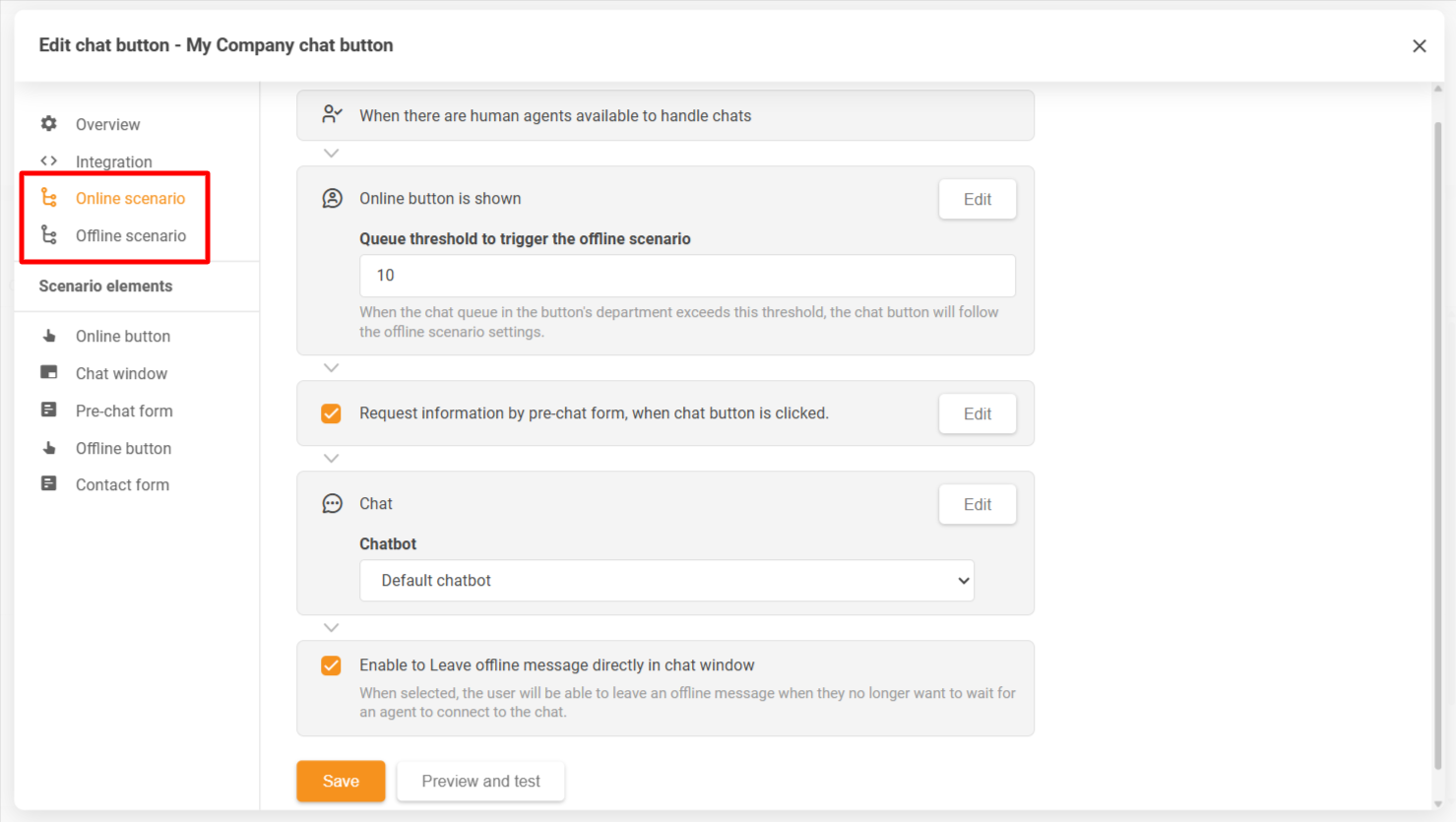This screenshot has width=1456, height=822.
Task: Click the gear icon beside Overview
Action: (48, 124)
